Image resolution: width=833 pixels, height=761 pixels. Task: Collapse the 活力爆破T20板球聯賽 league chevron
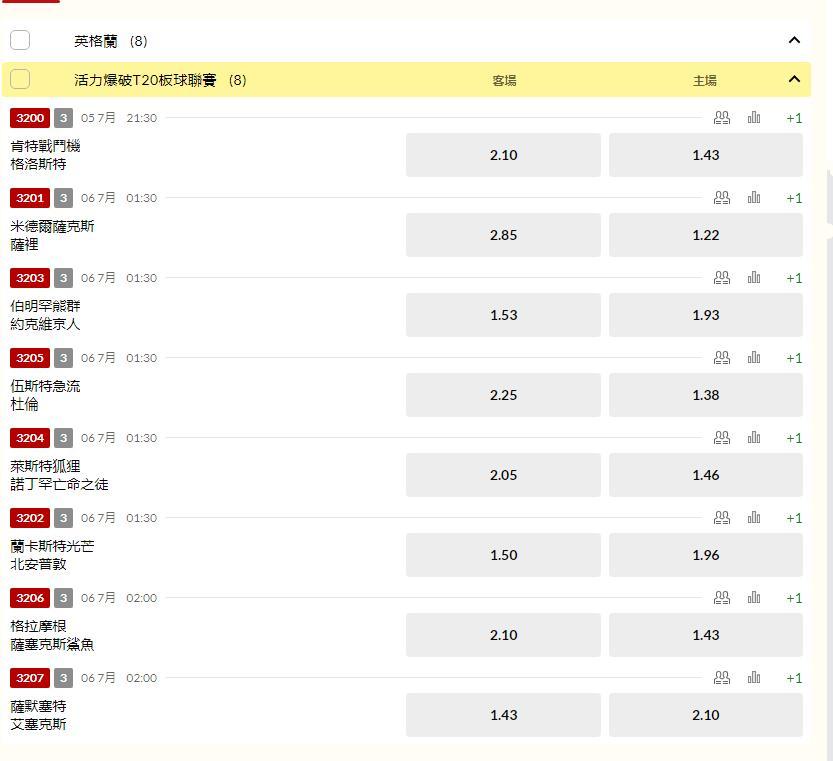pos(794,79)
